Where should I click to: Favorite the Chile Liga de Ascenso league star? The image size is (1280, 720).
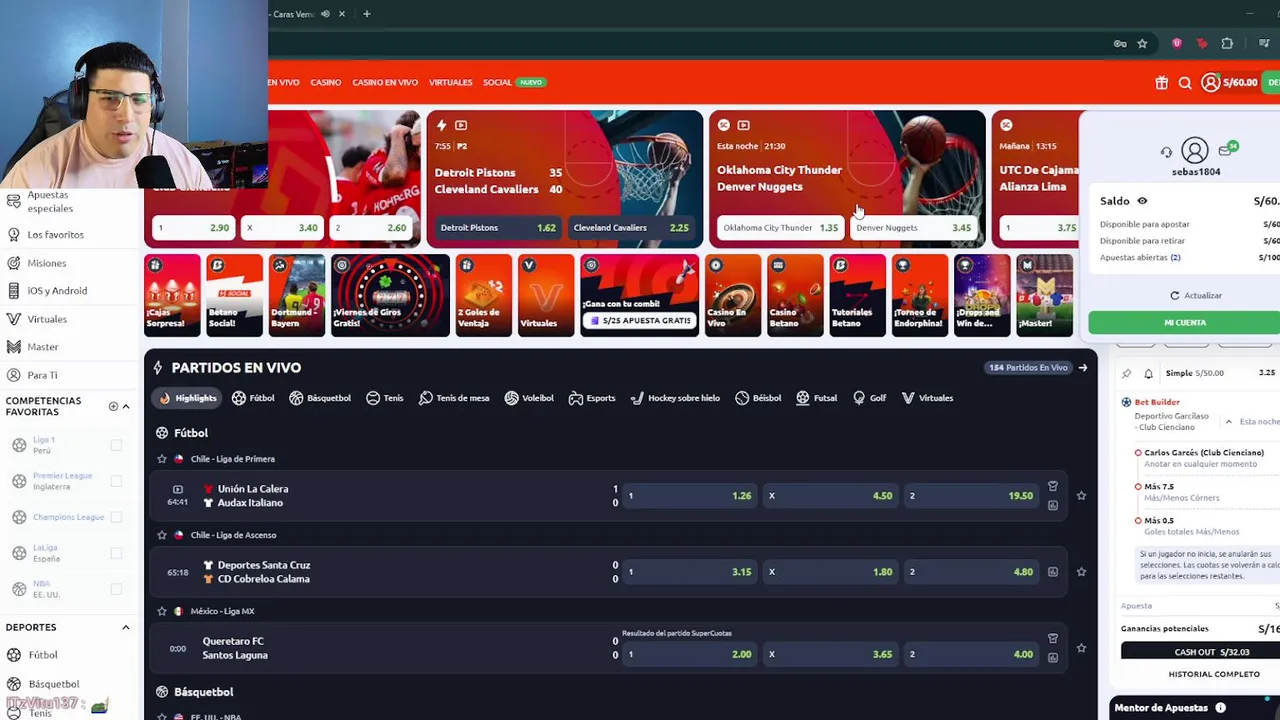coord(162,535)
